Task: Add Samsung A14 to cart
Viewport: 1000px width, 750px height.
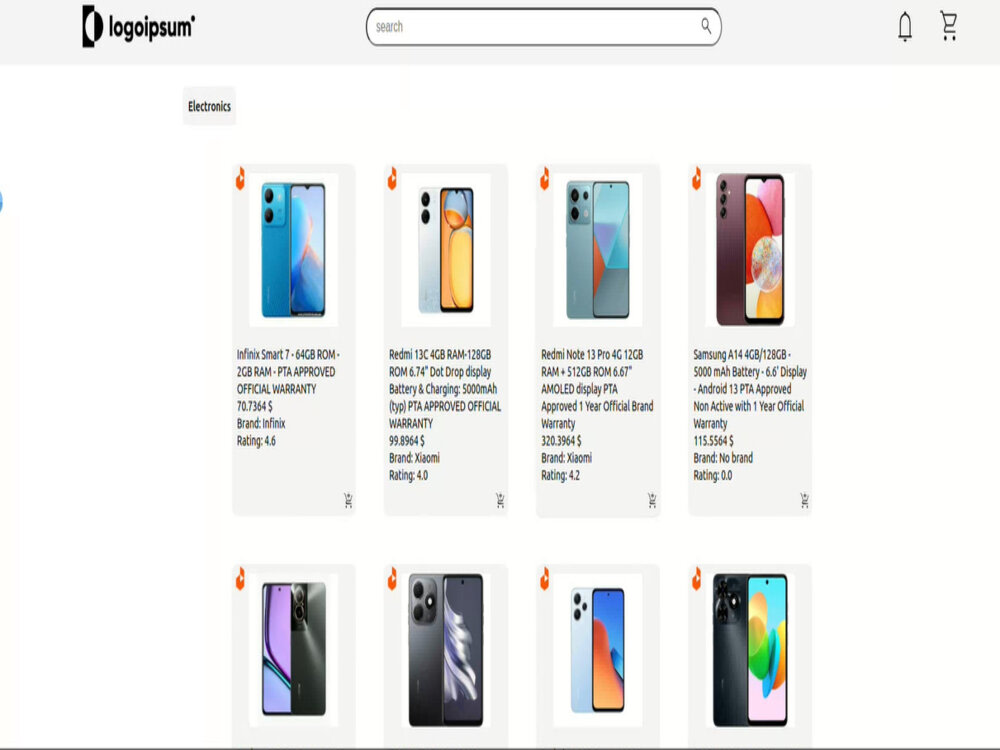Action: tap(805, 500)
